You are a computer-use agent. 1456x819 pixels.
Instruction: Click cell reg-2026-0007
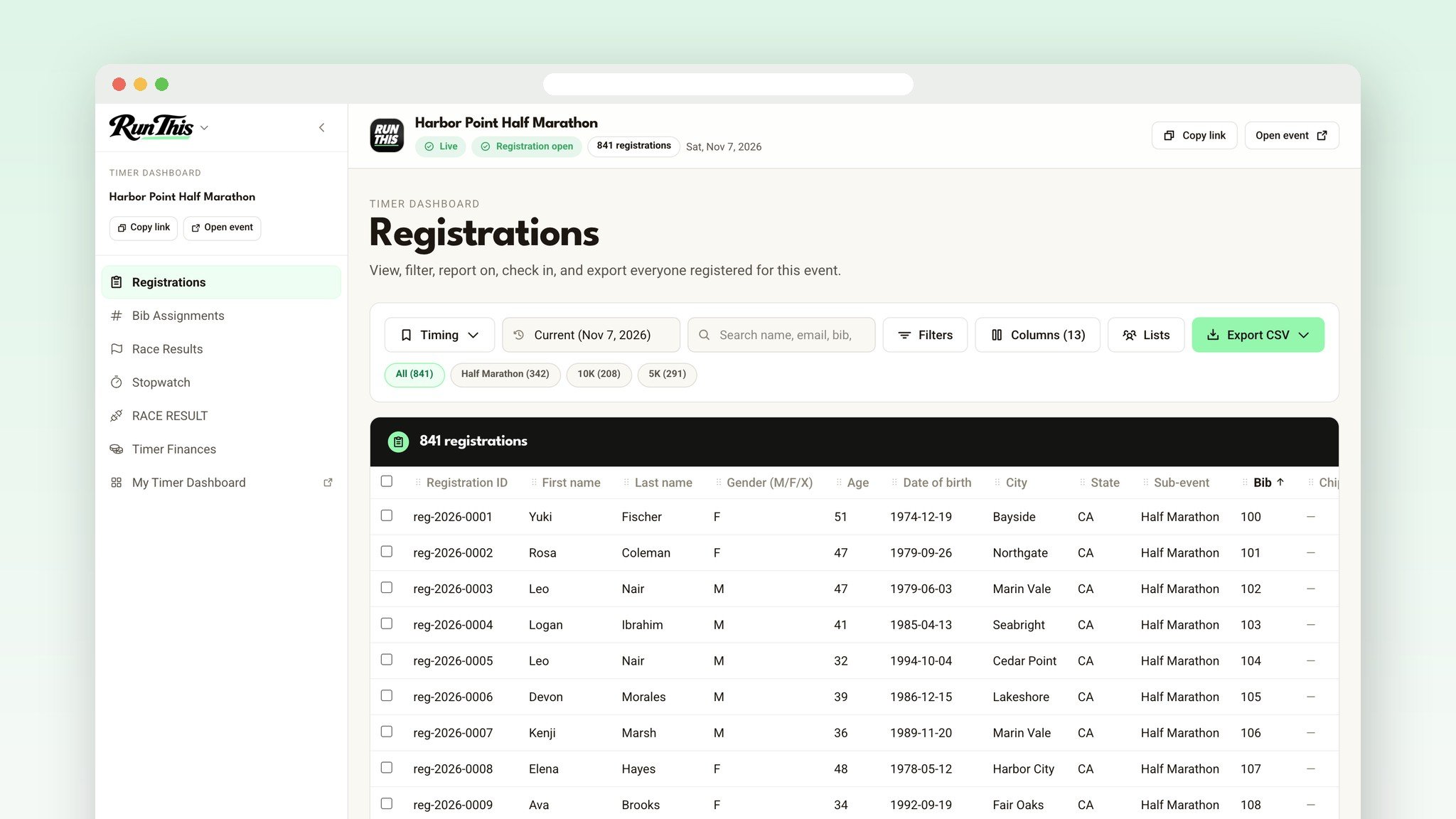point(453,733)
